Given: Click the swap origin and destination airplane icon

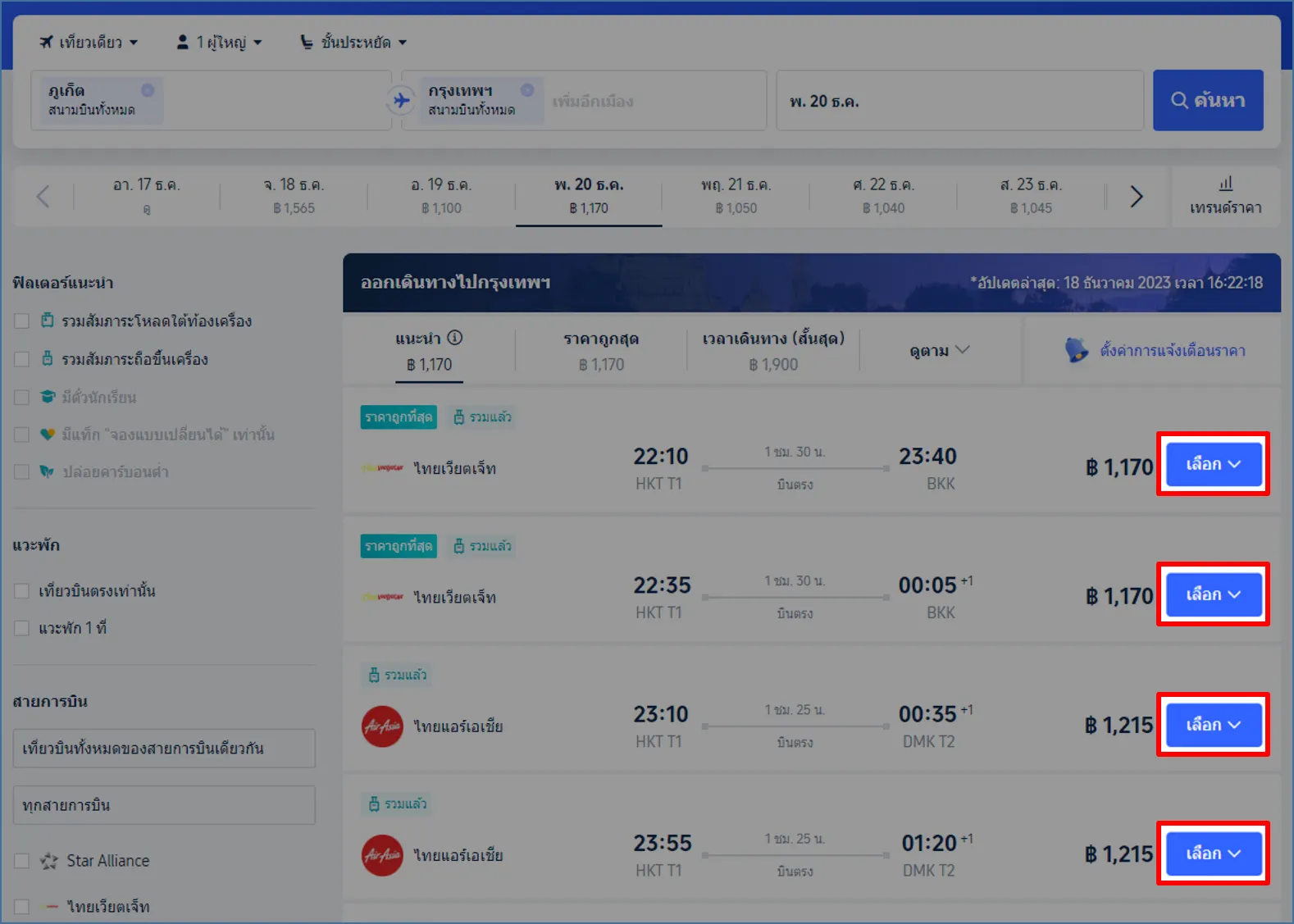Looking at the screenshot, I should 401,101.
